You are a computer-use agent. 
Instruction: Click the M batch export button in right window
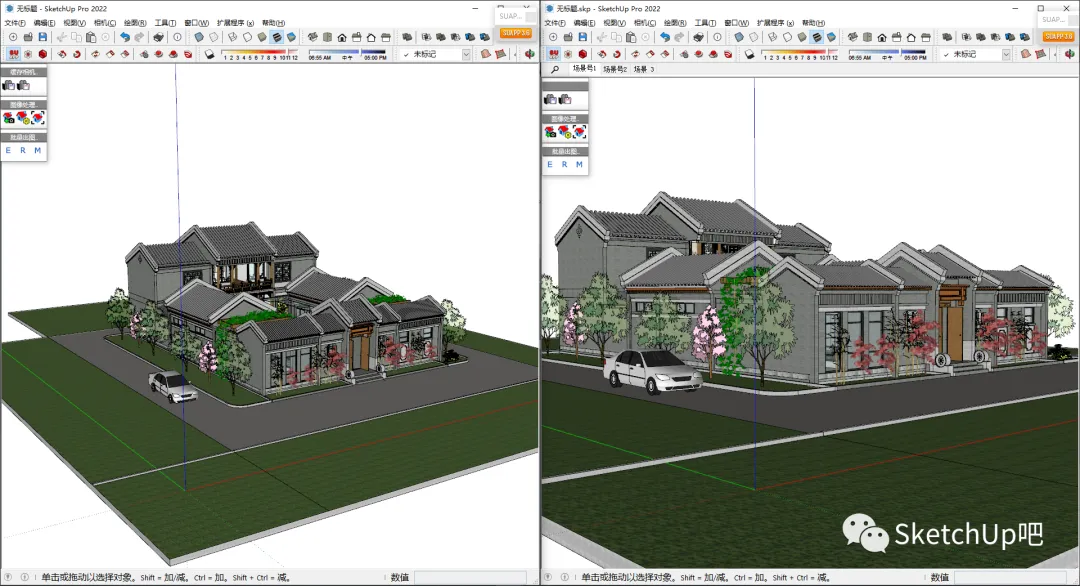coord(579,165)
